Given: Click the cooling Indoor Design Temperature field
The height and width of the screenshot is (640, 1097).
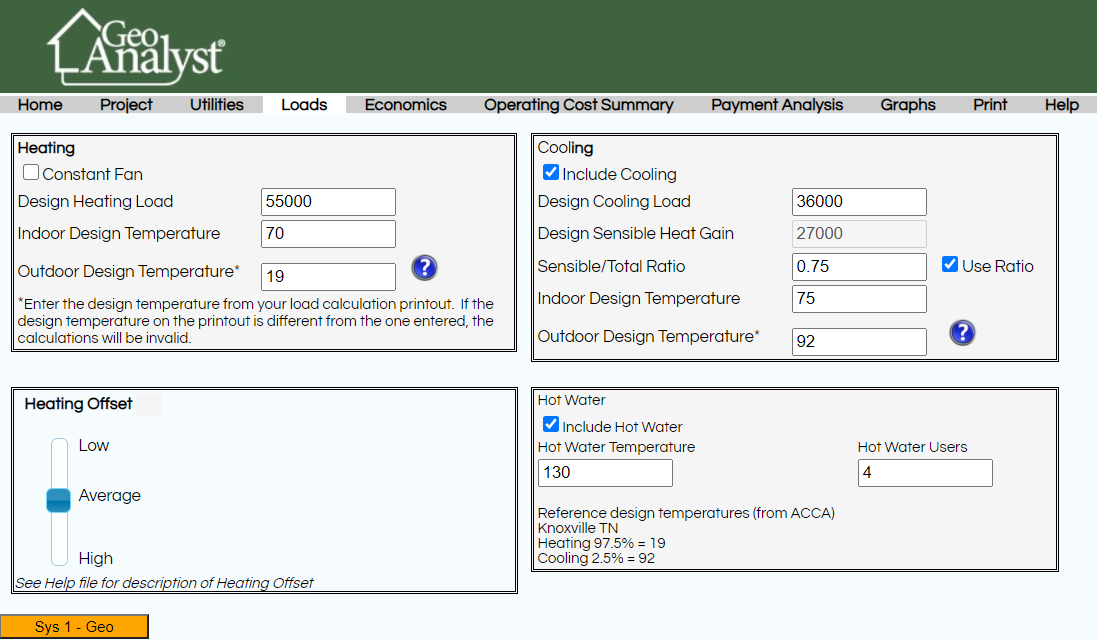Looking at the screenshot, I should coord(859,299).
